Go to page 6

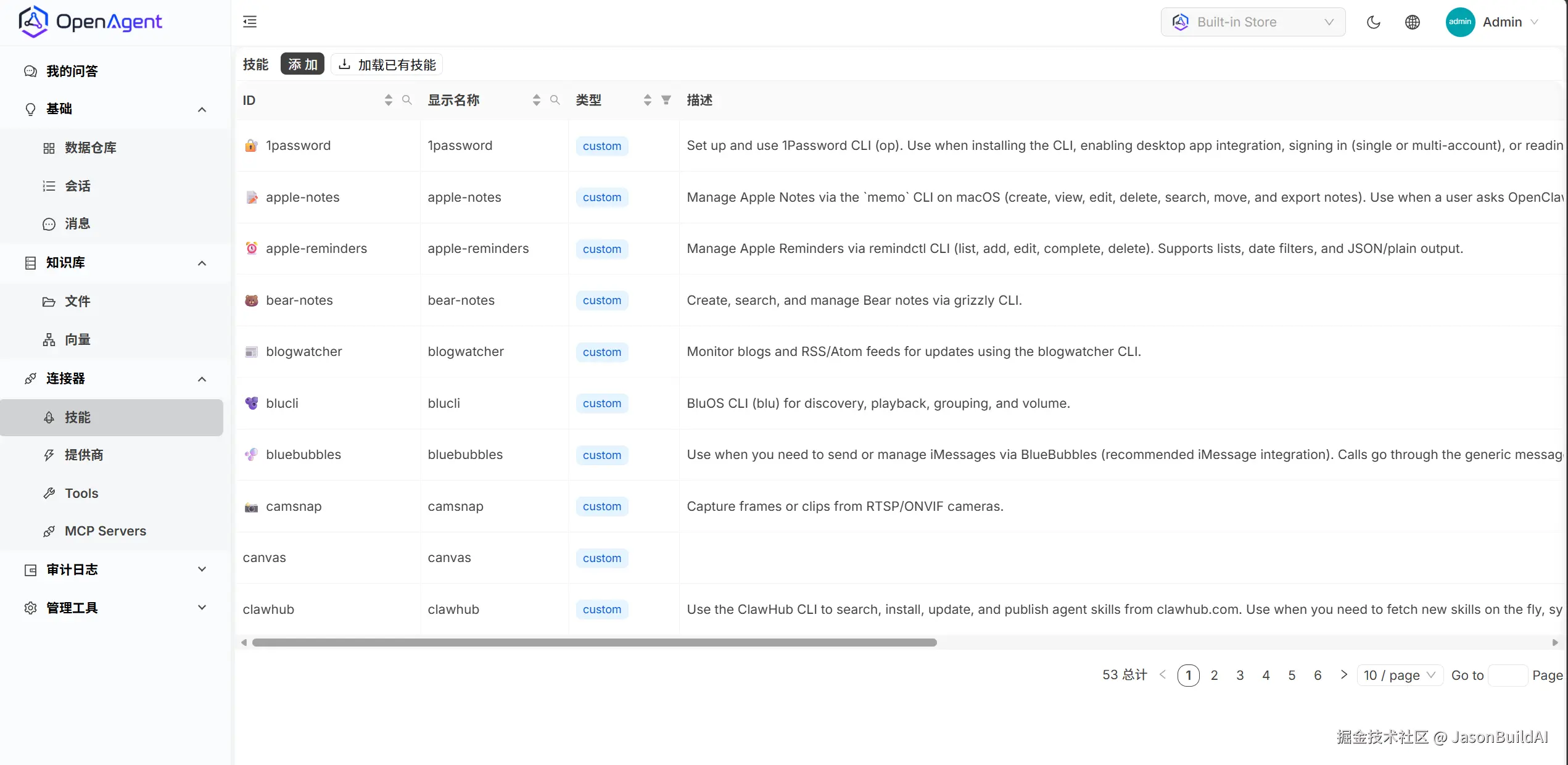coord(1318,676)
